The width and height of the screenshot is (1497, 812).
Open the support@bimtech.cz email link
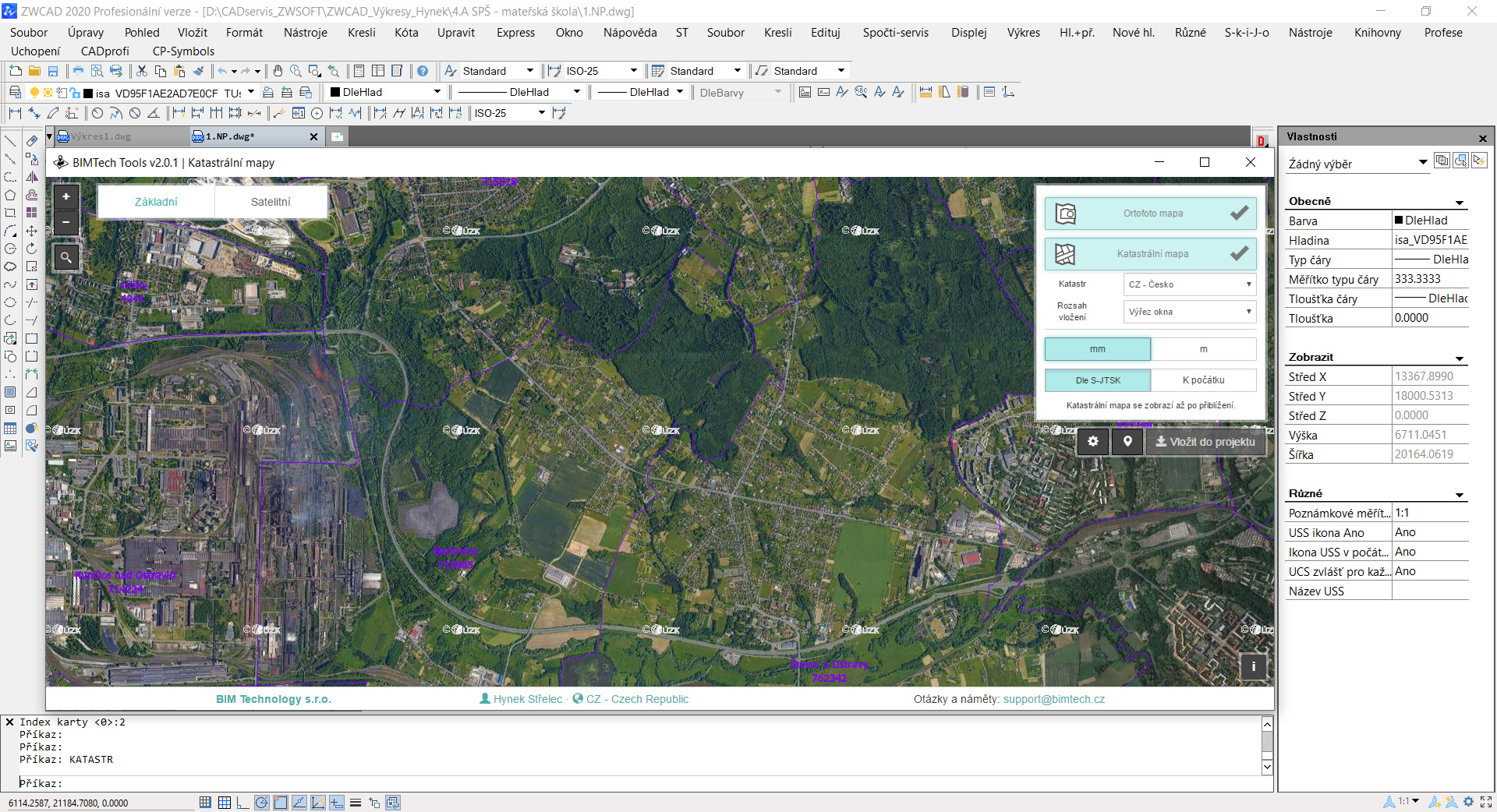(1053, 699)
